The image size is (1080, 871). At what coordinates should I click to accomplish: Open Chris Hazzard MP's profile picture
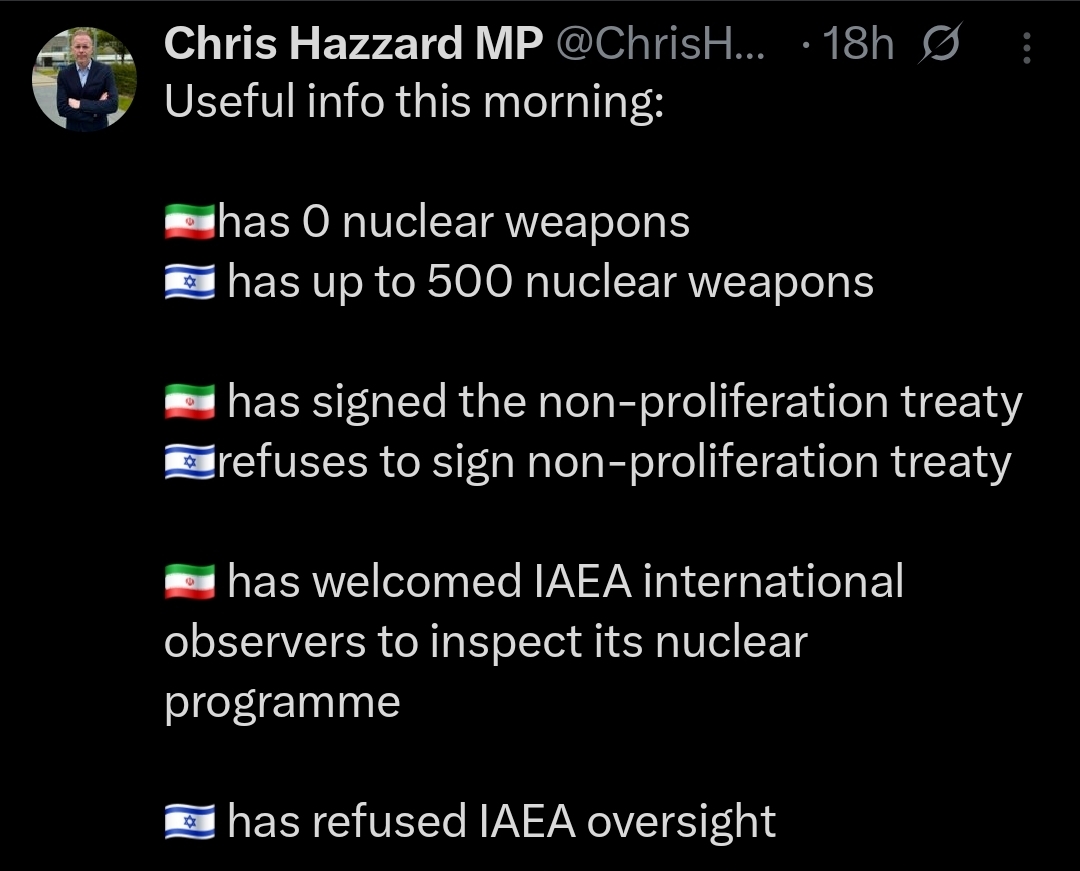[84, 79]
